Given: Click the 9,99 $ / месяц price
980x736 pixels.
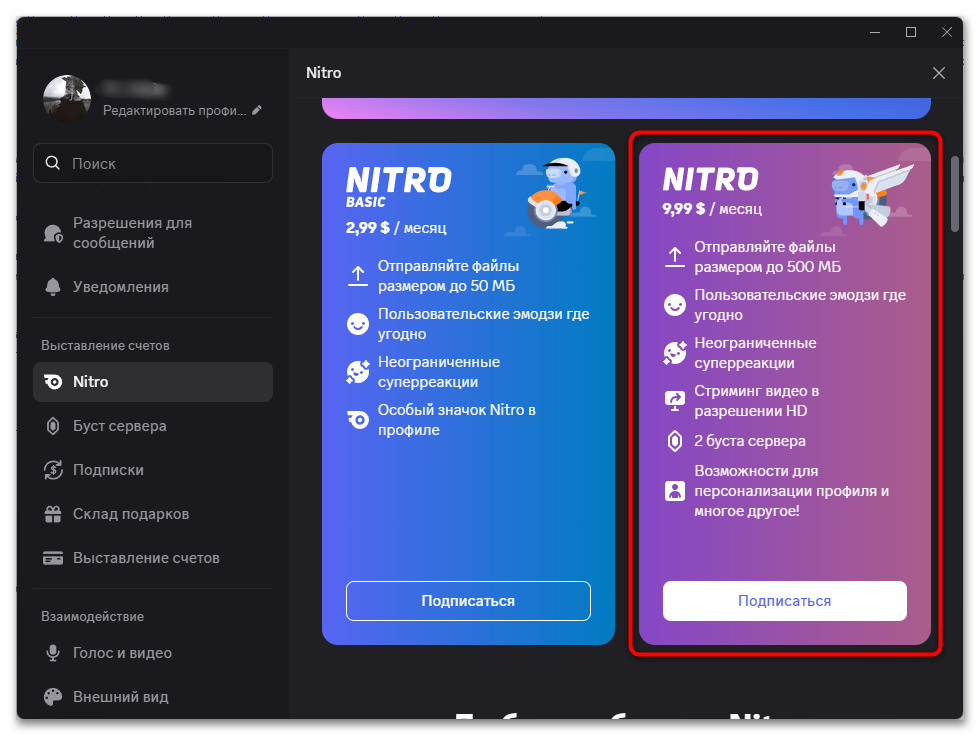Looking at the screenshot, I should click(x=712, y=209).
